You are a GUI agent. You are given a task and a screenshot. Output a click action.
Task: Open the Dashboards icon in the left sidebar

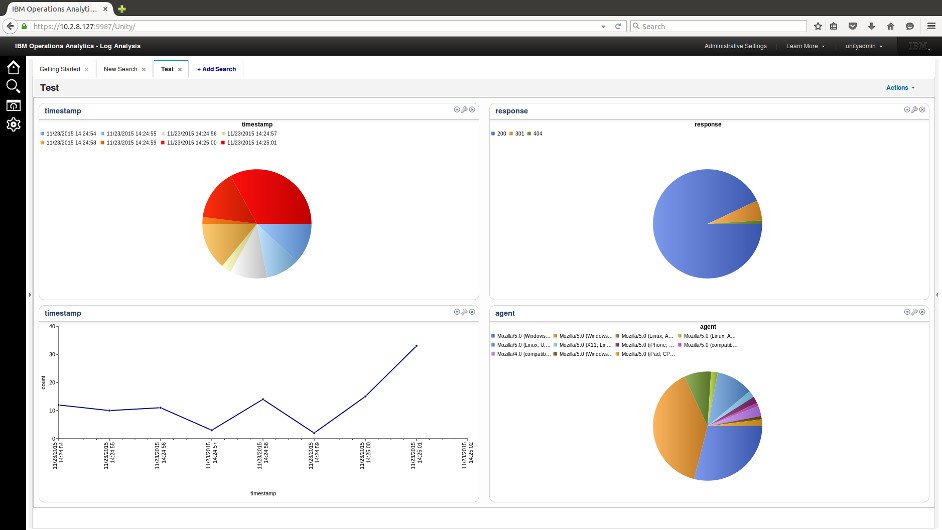pos(13,106)
